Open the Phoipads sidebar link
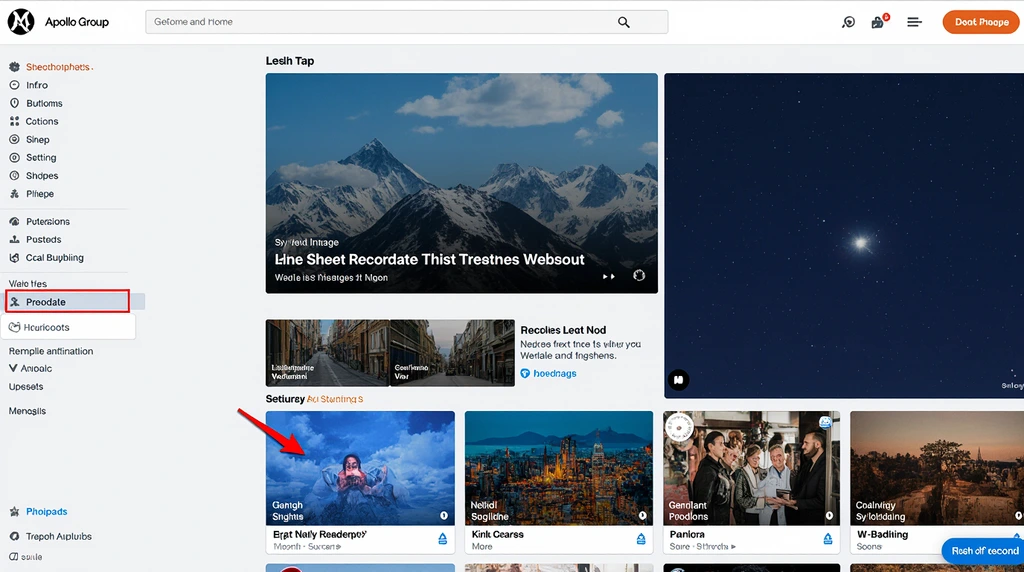 tap(46, 512)
